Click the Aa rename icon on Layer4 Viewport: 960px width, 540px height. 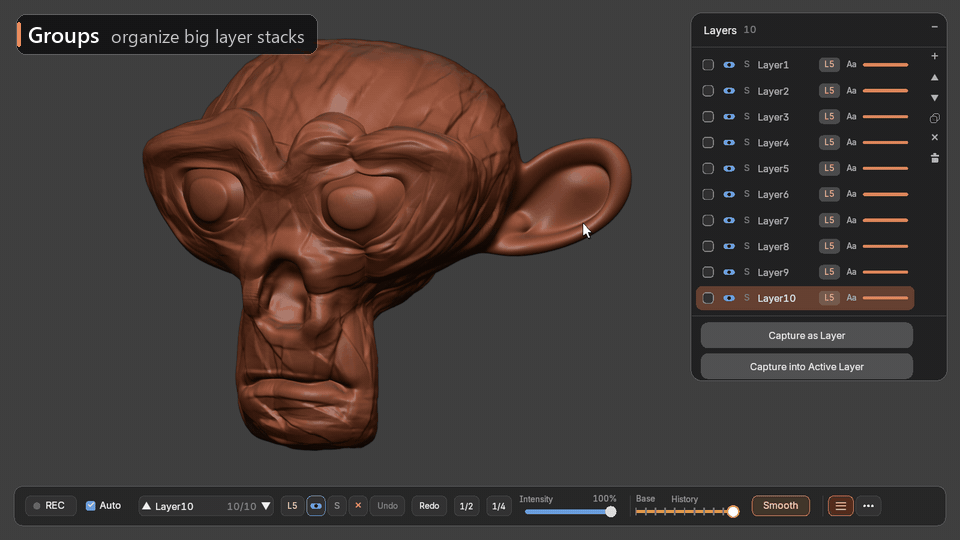coord(851,142)
